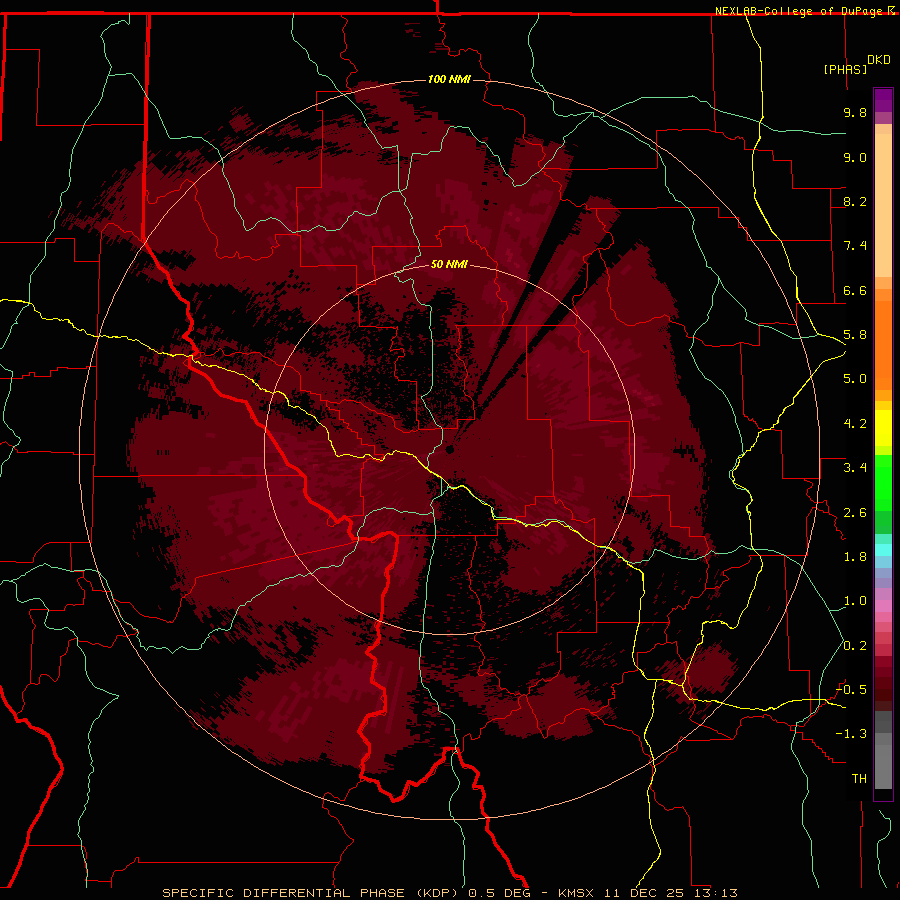This screenshot has height=900, width=900.
Task: Click the 50 NMI range ring label
Action: 449,264
